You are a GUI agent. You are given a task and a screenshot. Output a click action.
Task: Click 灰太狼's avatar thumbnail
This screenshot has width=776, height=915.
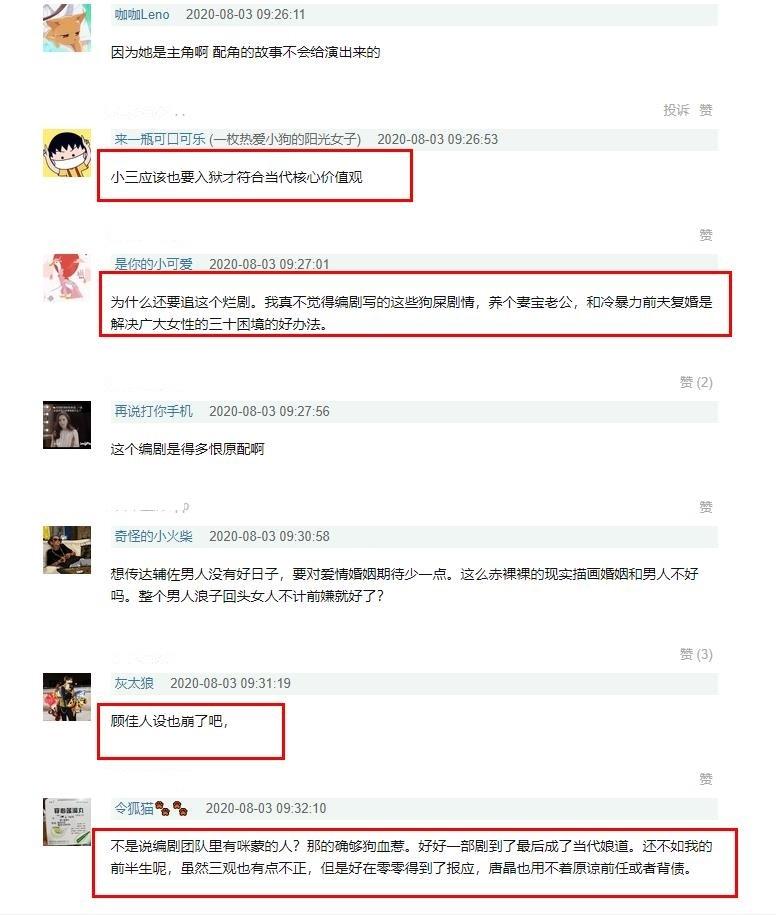[67, 697]
